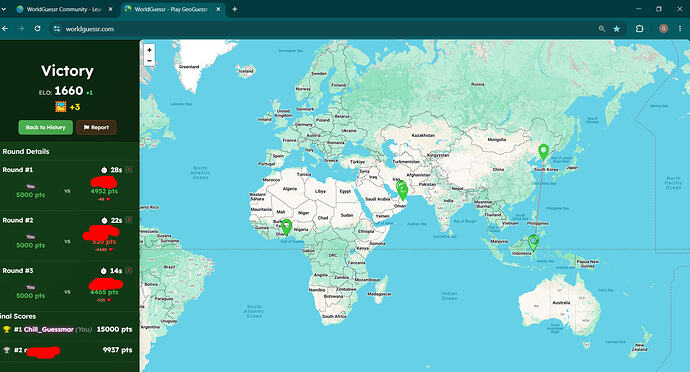This screenshot has height=372, width=690.
Task: Click the 15000 pts final score
Action: [114, 329]
